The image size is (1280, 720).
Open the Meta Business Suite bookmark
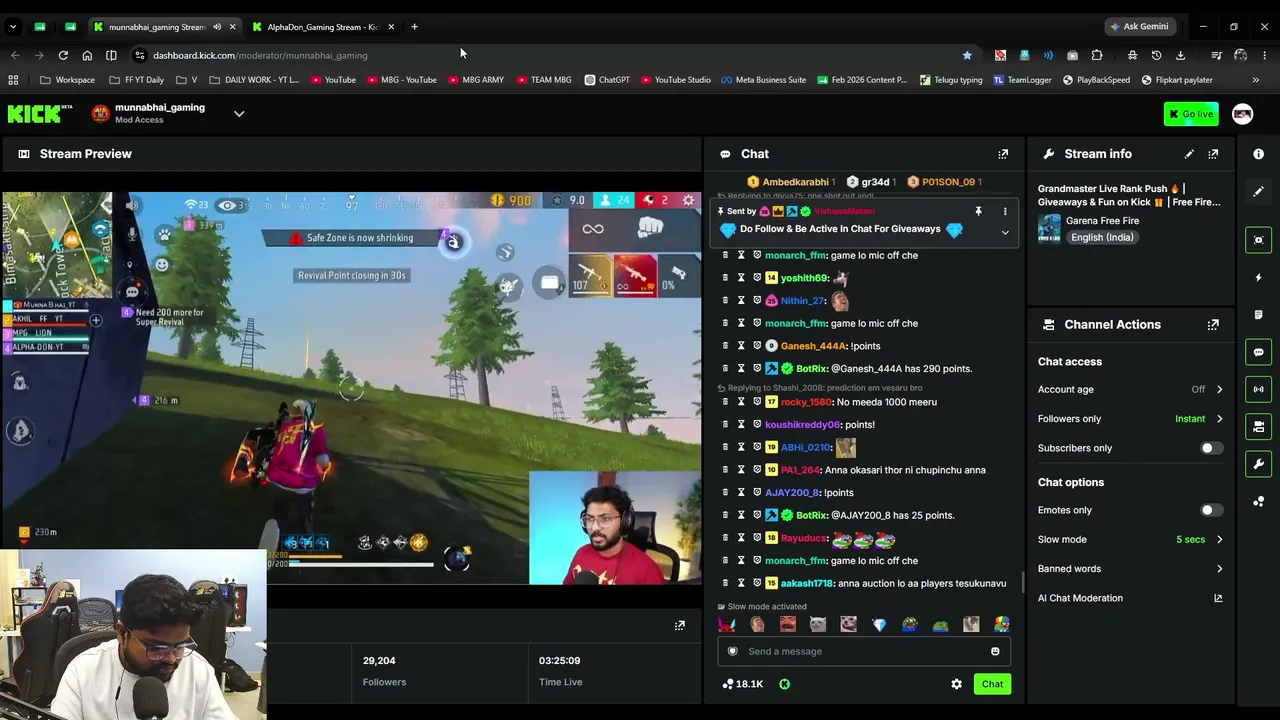pos(763,80)
